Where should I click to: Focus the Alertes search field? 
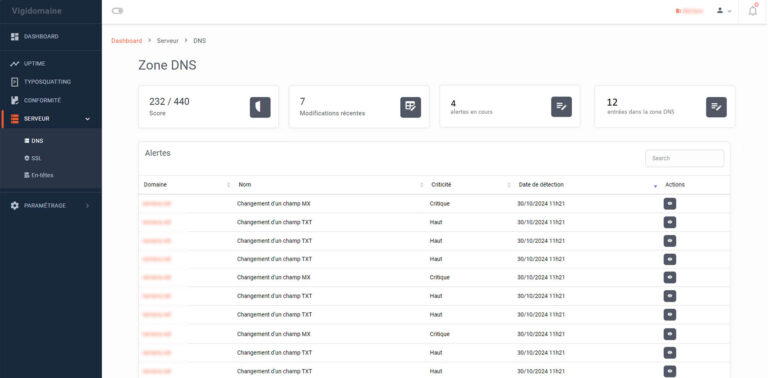point(684,158)
